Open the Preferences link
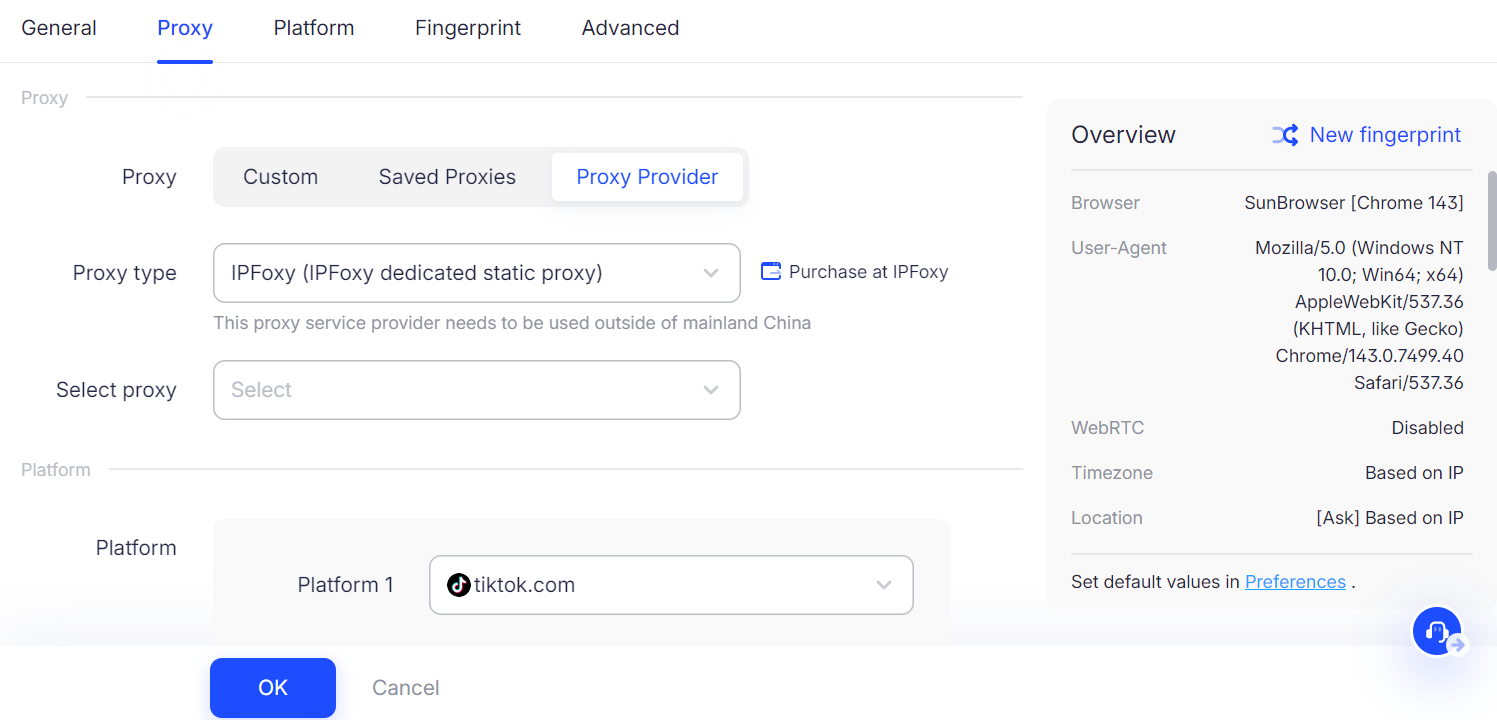 [1295, 582]
